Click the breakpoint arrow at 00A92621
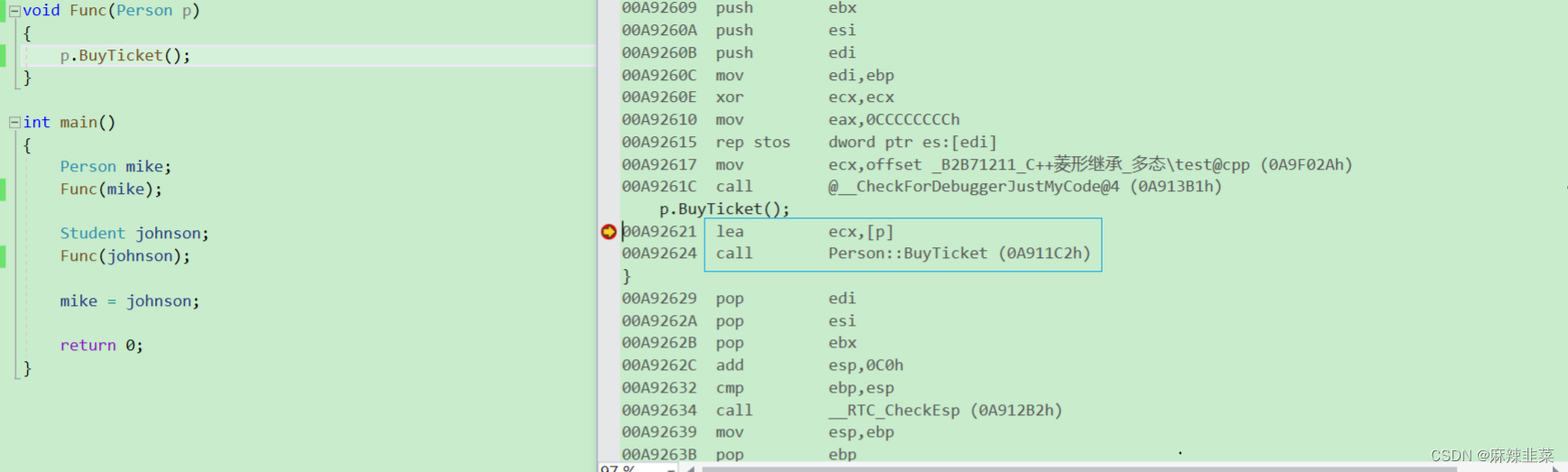This screenshot has width=1568, height=472. pos(608,232)
